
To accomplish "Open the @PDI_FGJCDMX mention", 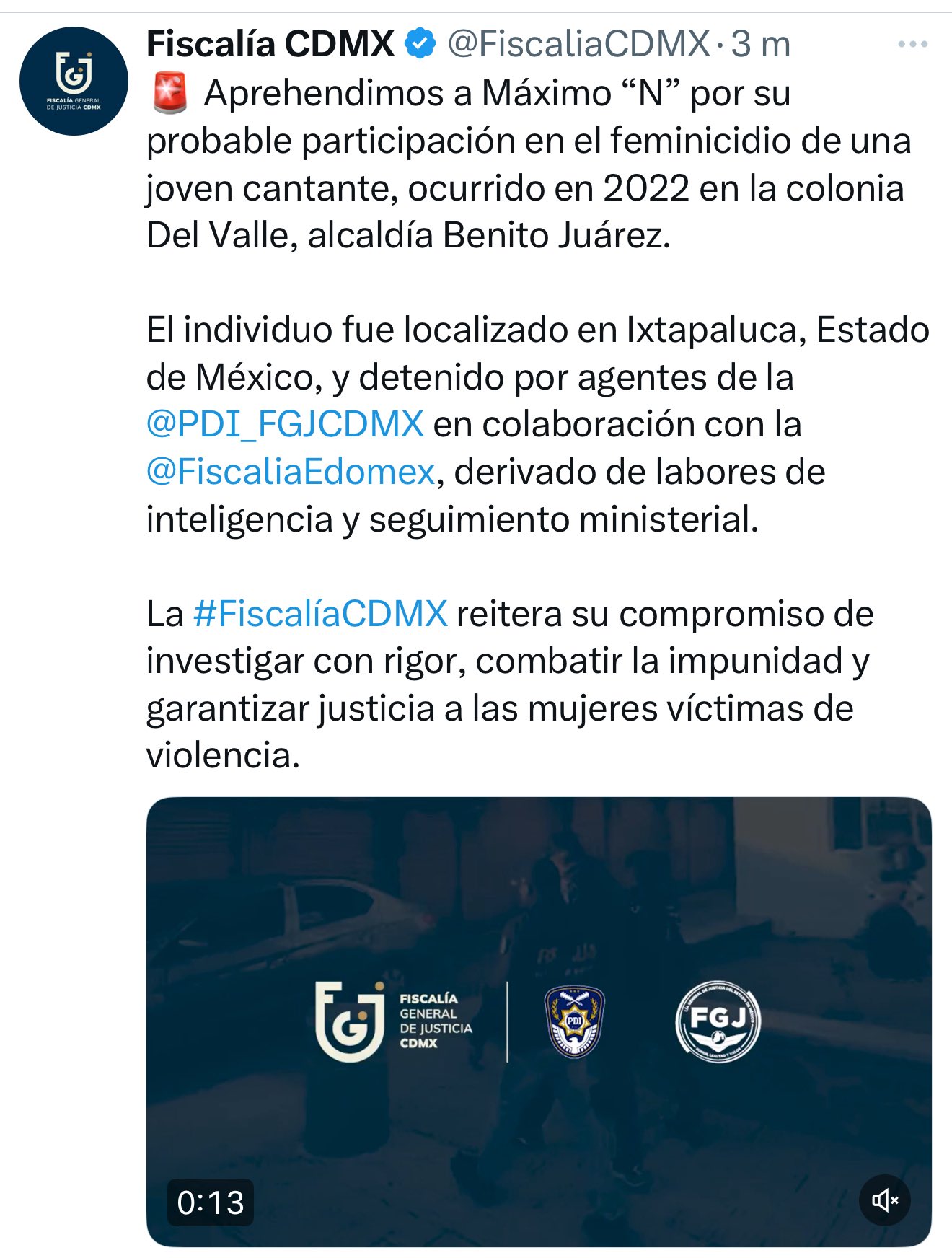I will pos(285,424).
